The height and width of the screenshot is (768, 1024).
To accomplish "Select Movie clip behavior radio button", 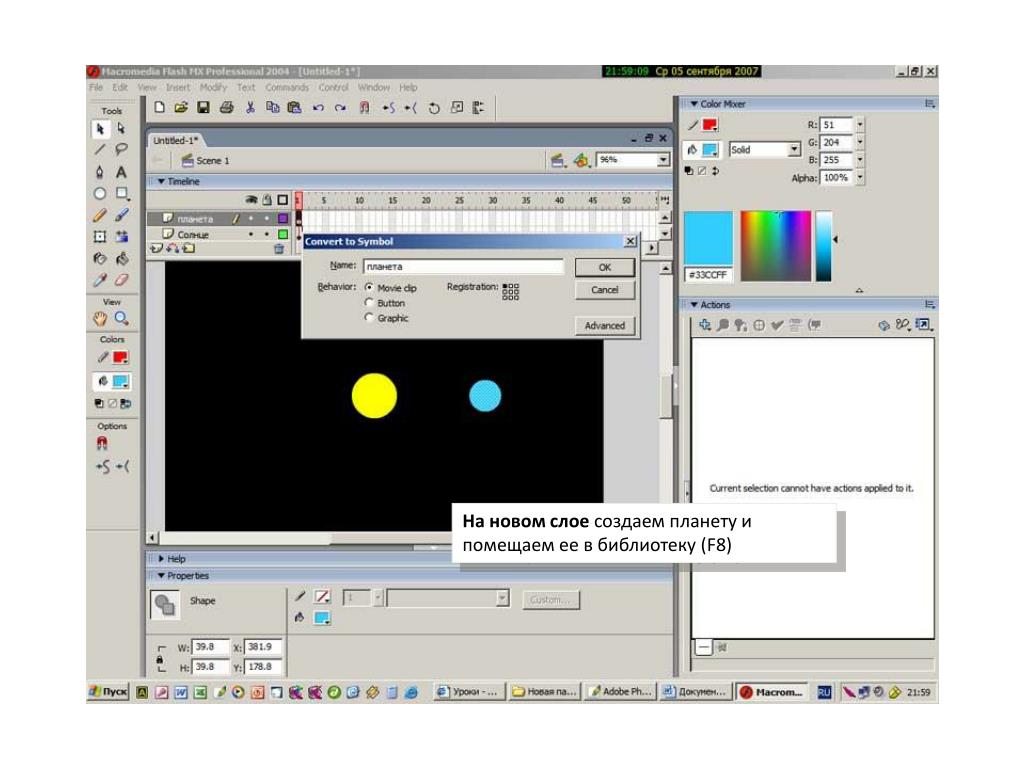I will coord(369,287).
